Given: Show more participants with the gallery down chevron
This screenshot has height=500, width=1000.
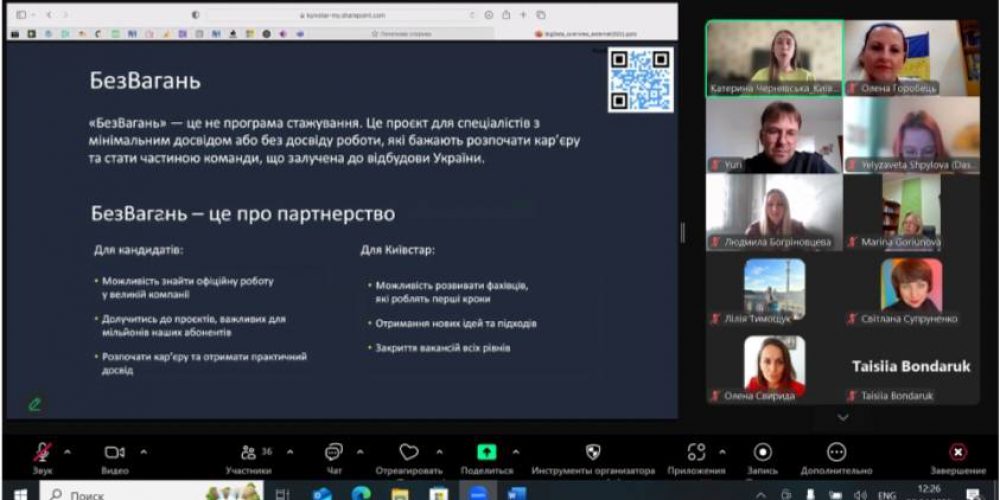Looking at the screenshot, I should tap(842, 417).
